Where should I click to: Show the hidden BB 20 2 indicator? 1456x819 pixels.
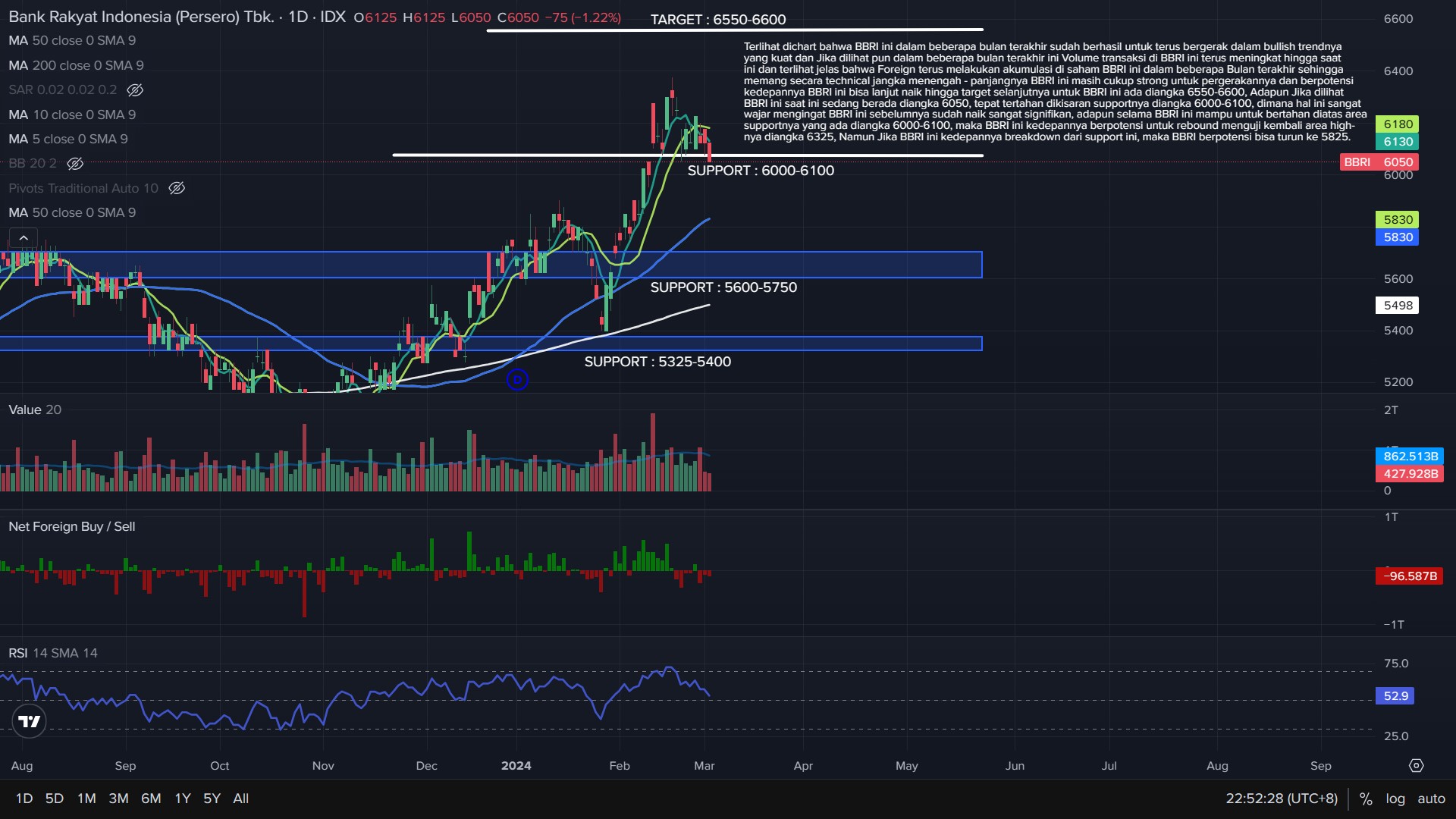pyautogui.click(x=75, y=164)
